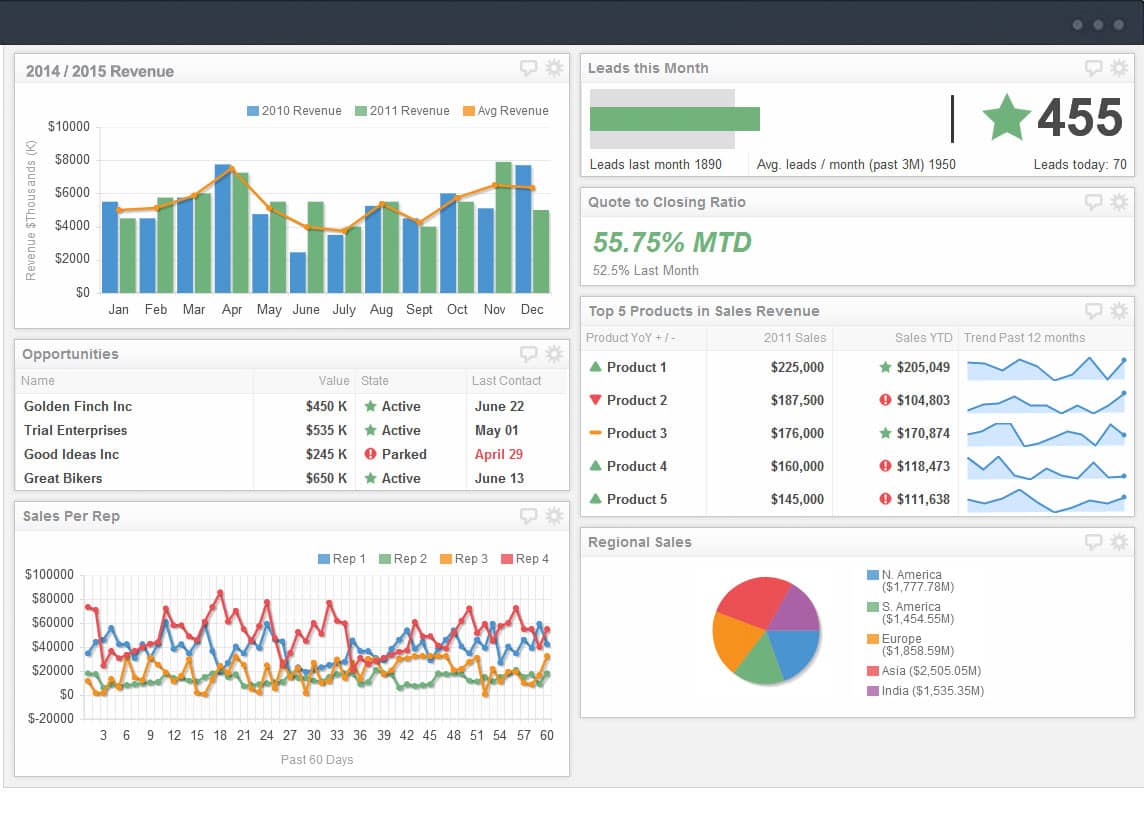
Task: Collapse the Opportunities panel header
Action: pyautogui.click(x=69, y=353)
